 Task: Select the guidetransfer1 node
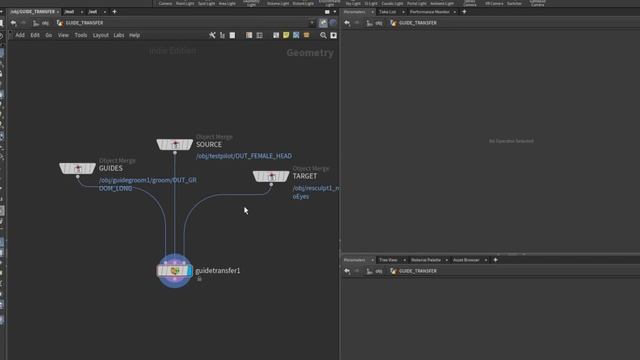coord(175,271)
